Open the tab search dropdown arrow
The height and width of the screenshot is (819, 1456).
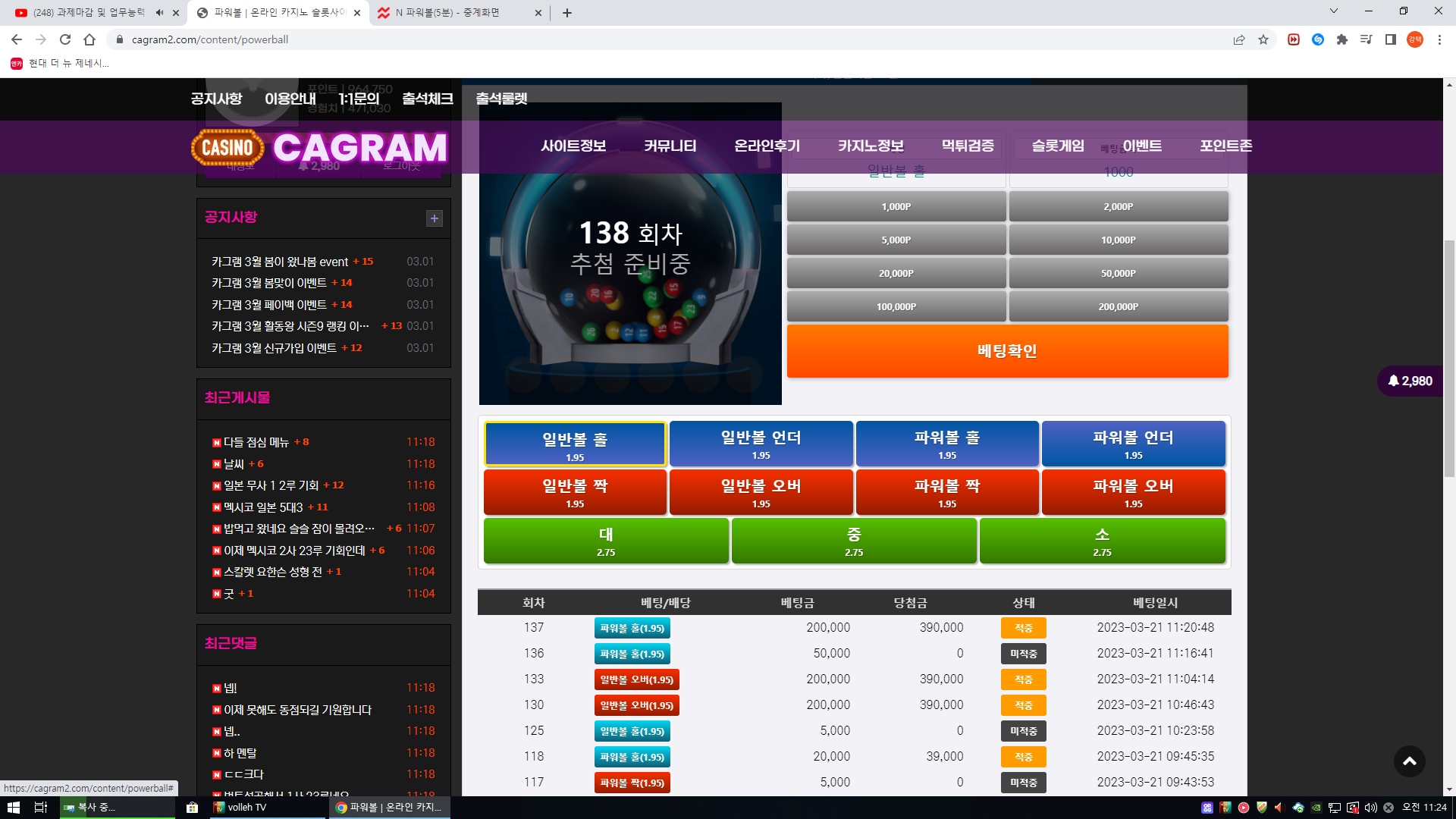pyautogui.click(x=1333, y=11)
